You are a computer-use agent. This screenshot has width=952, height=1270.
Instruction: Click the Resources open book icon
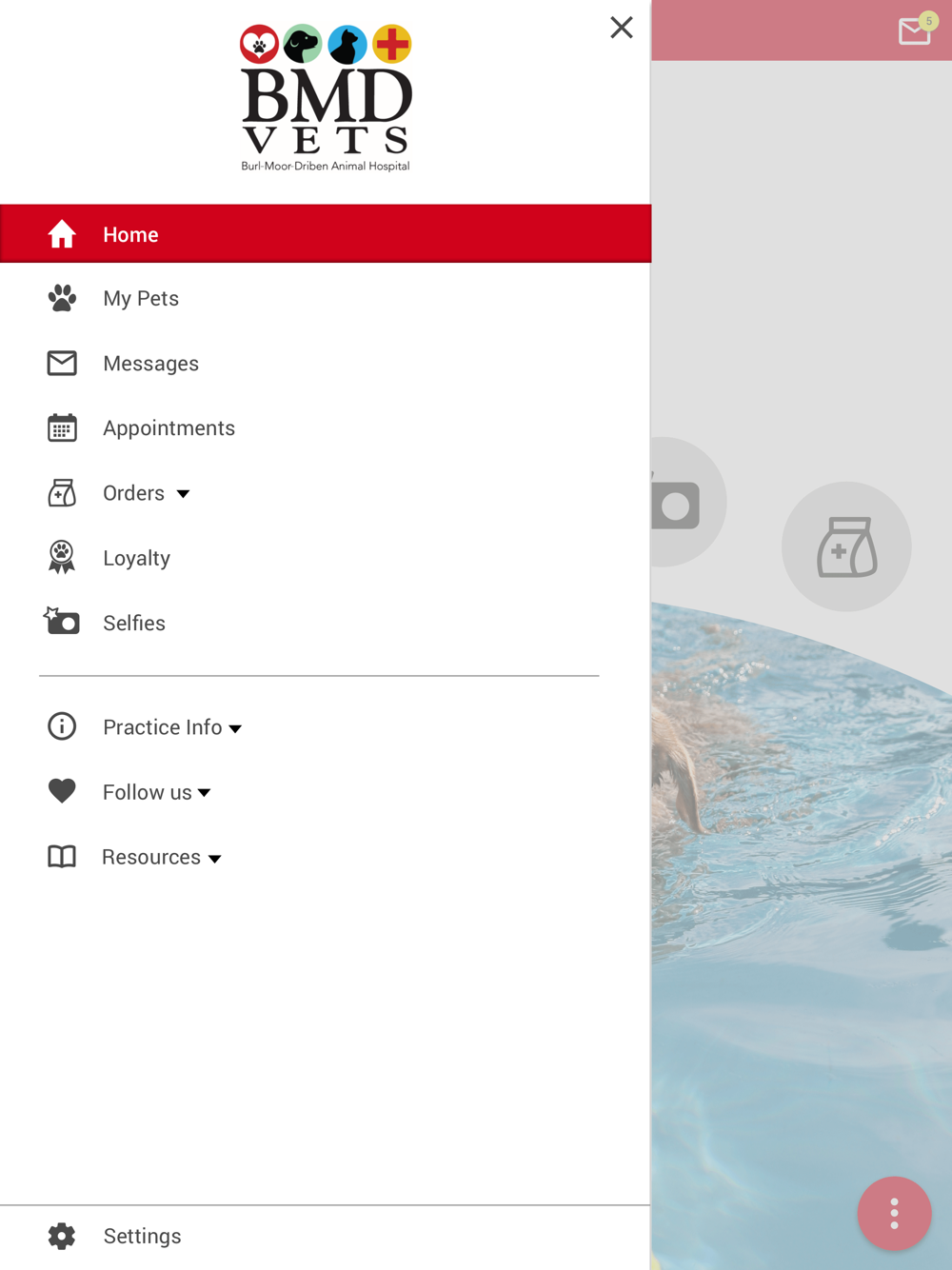coord(62,856)
